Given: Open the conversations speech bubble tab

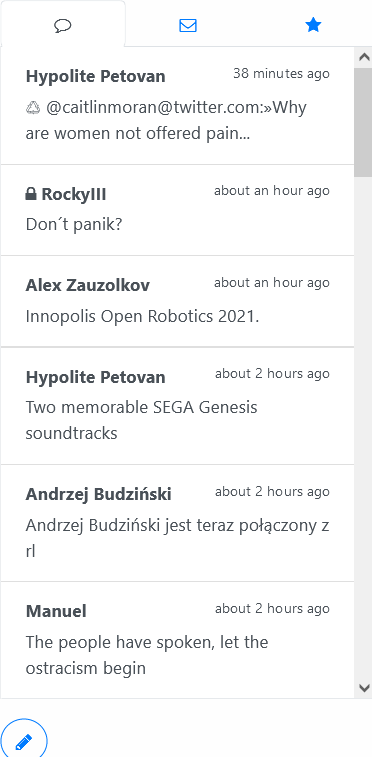Looking at the screenshot, I should tap(63, 25).
